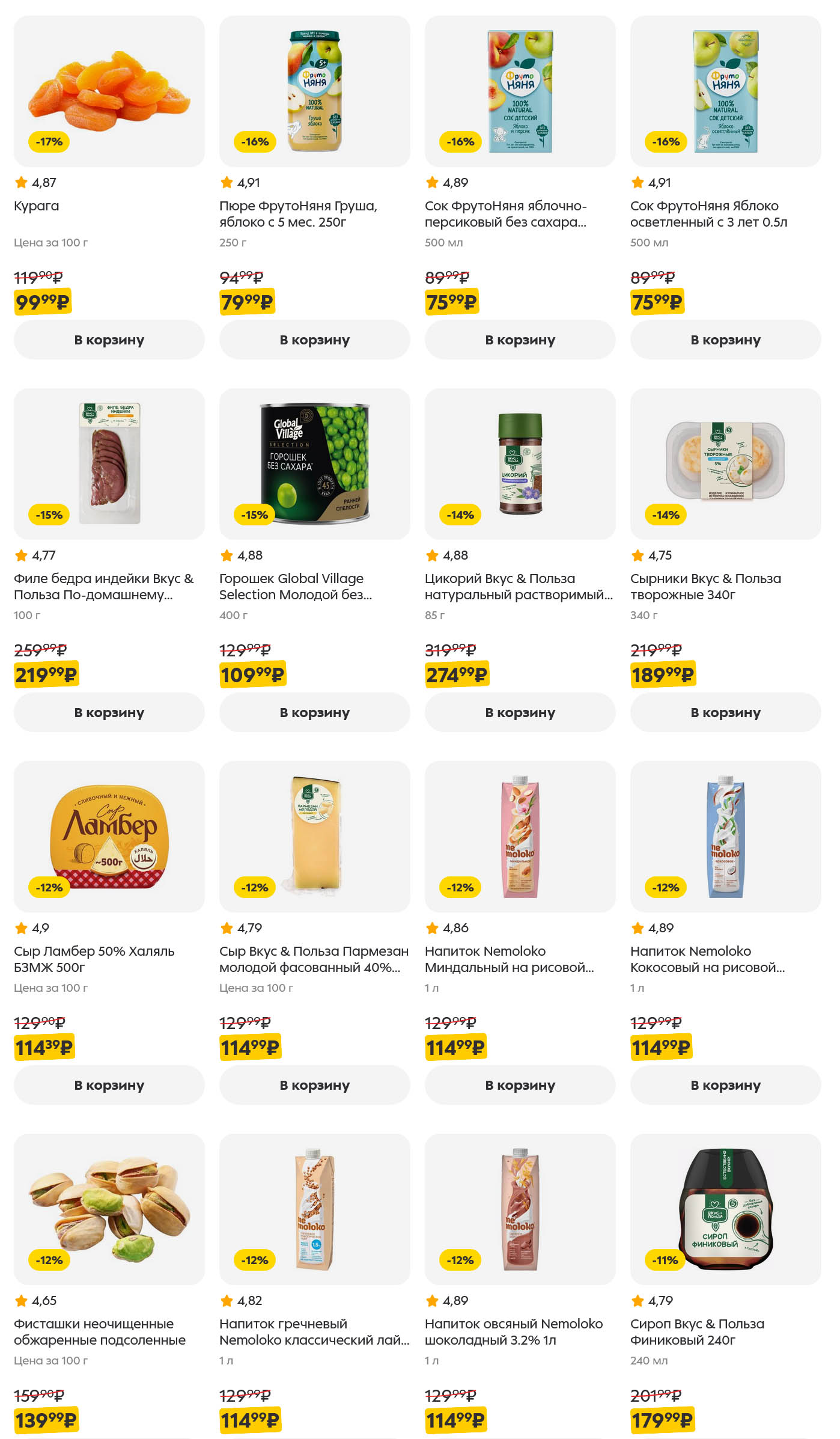Click the star icon next to the 4,77 rating
The width and height of the screenshot is (840, 1439).
click(21, 555)
